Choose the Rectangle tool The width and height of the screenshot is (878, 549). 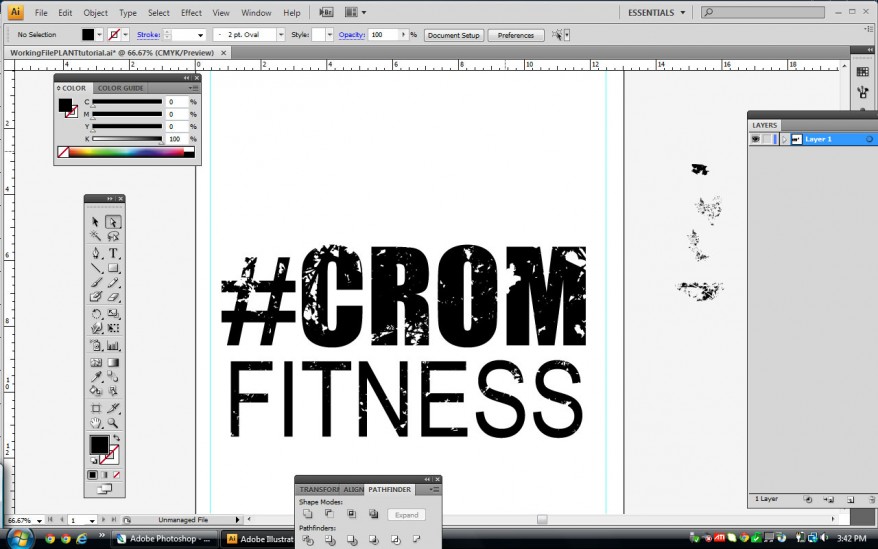pyautogui.click(x=113, y=268)
